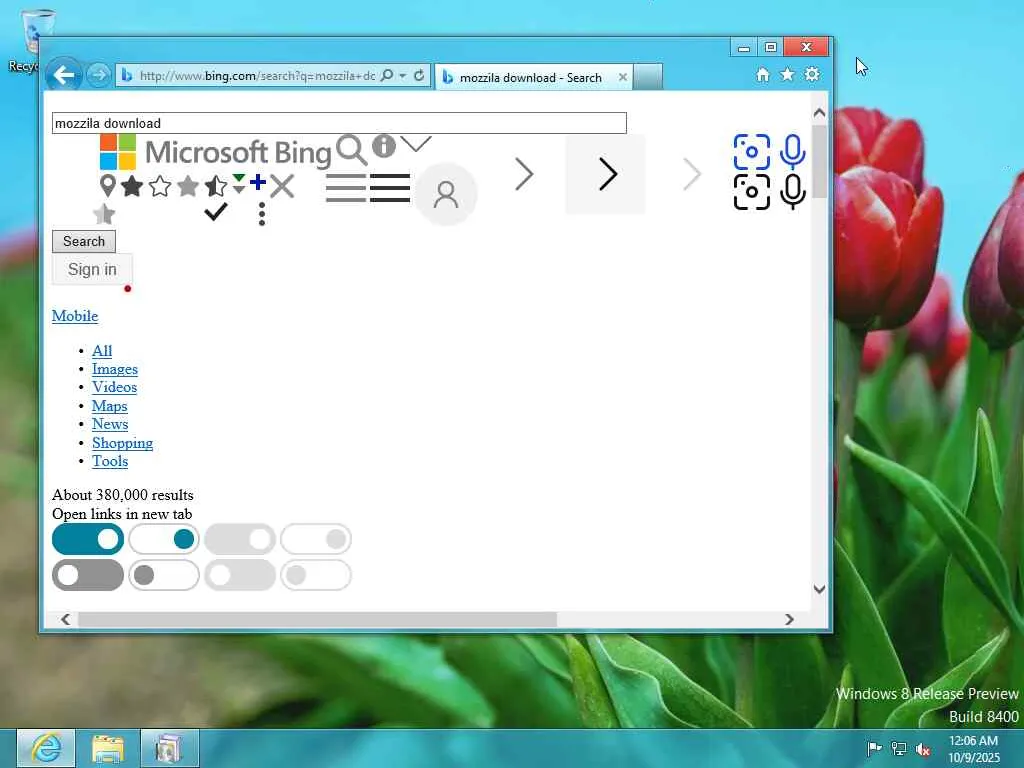Click the black visual search camera icon
This screenshot has width=1024, height=768.
point(752,192)
